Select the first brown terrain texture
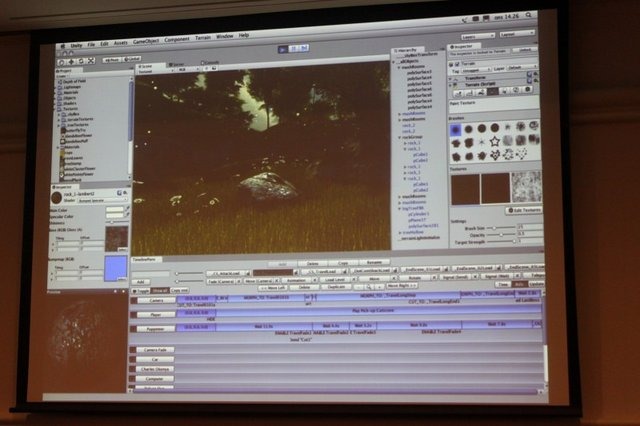Screen dimensions: 640x426 point(465,189)
